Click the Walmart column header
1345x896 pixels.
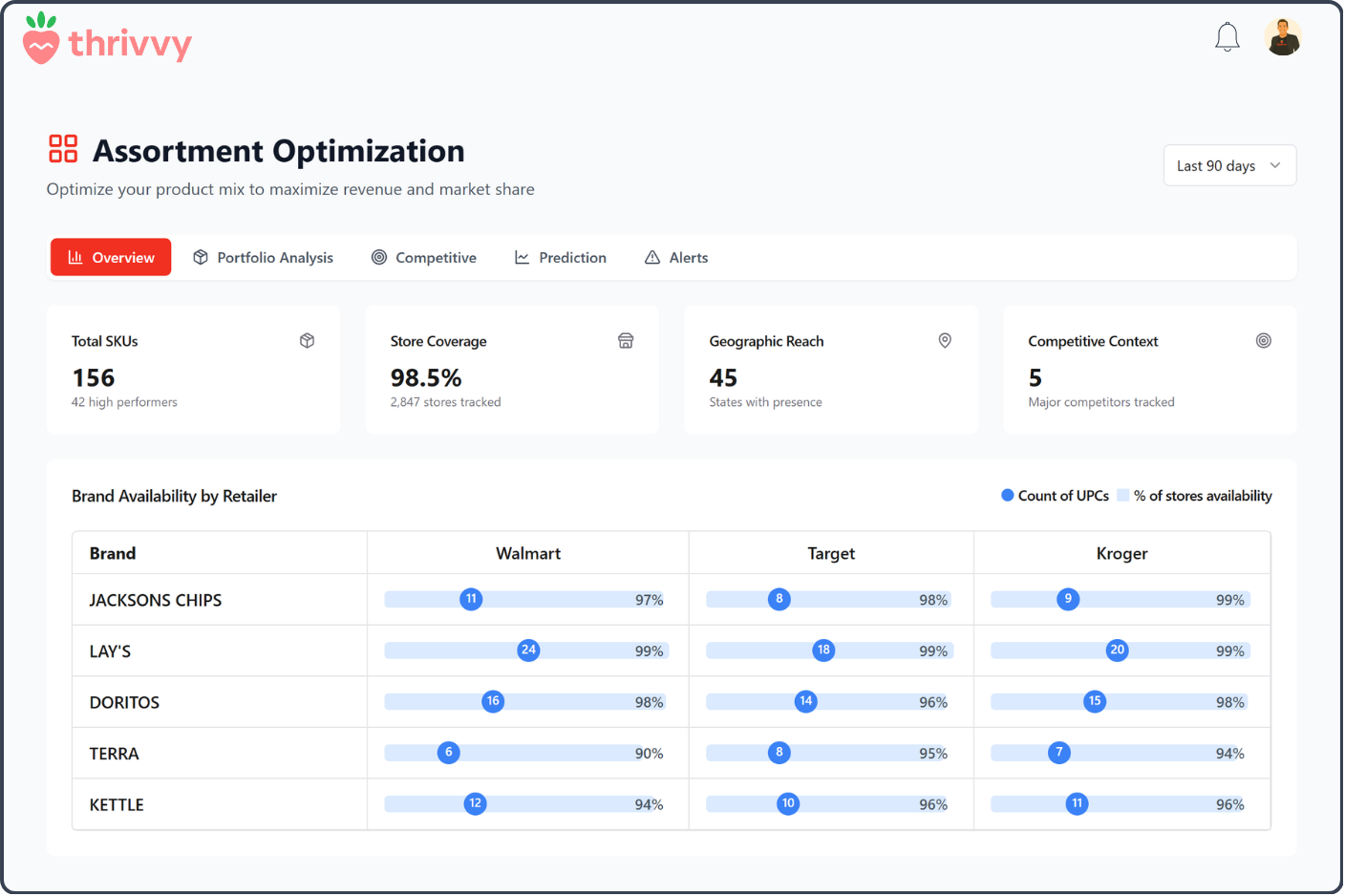(x=527, y=552)
